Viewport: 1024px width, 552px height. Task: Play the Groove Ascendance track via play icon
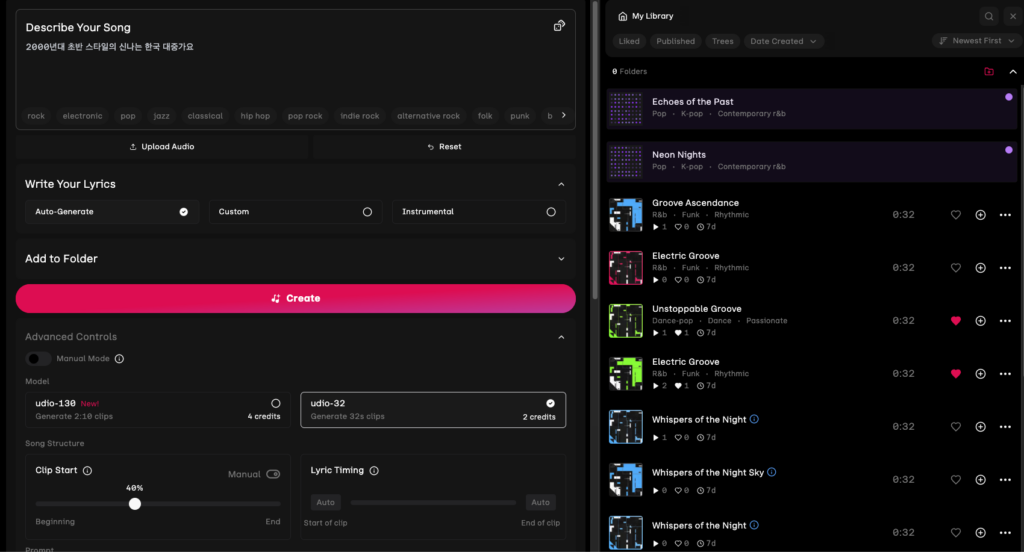click(x=656, y=227)
